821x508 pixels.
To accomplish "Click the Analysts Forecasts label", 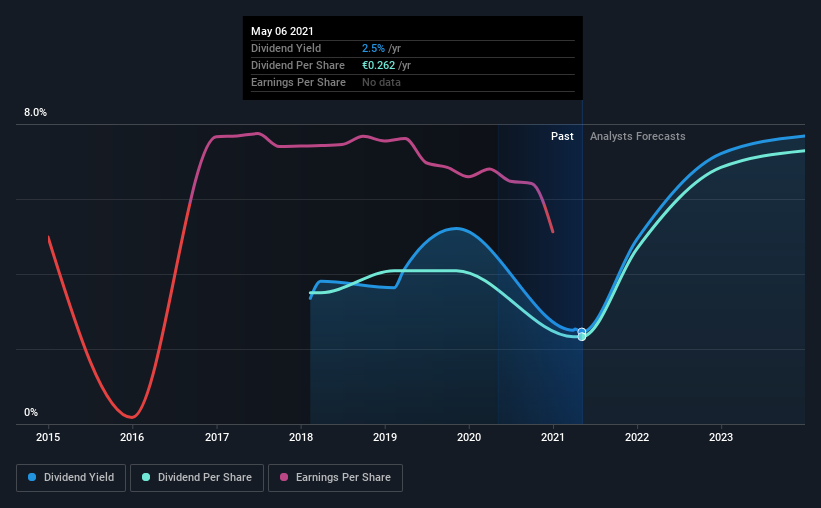I will (638, 136).
